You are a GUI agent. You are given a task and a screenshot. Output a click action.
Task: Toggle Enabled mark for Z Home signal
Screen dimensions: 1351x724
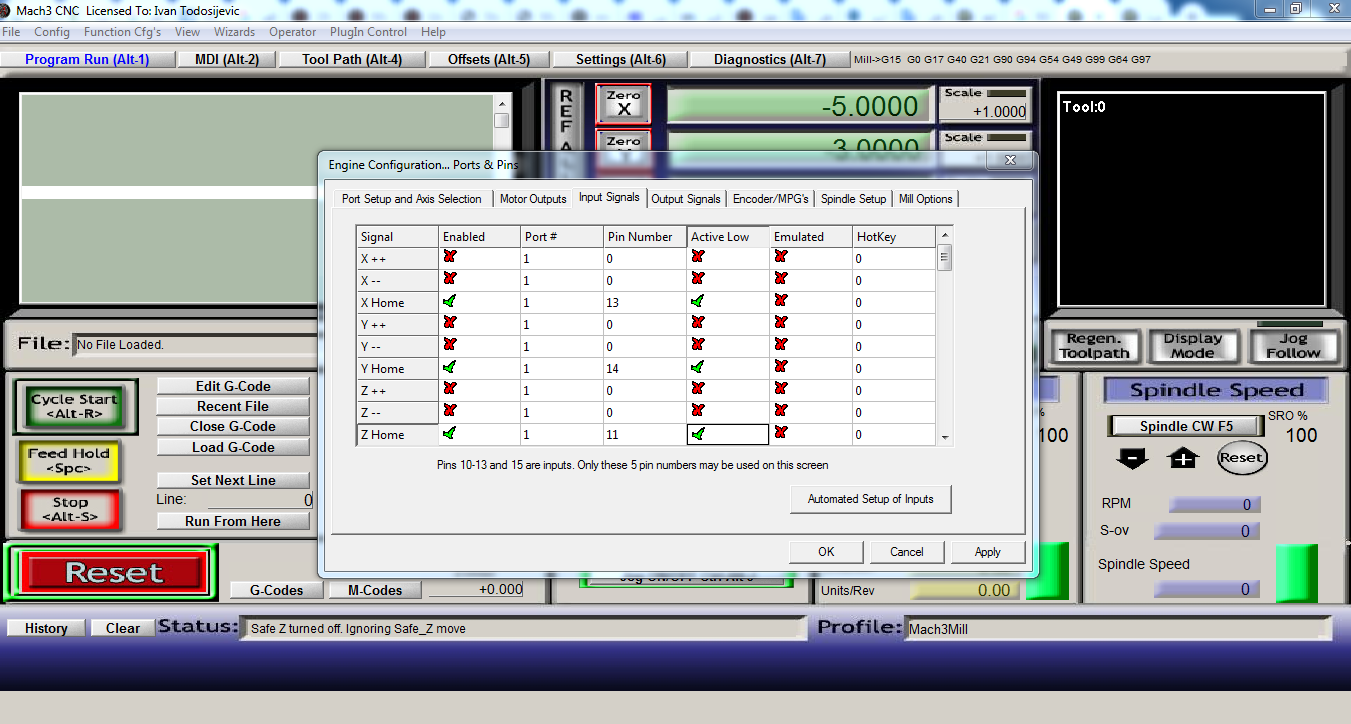coord(450,433)
